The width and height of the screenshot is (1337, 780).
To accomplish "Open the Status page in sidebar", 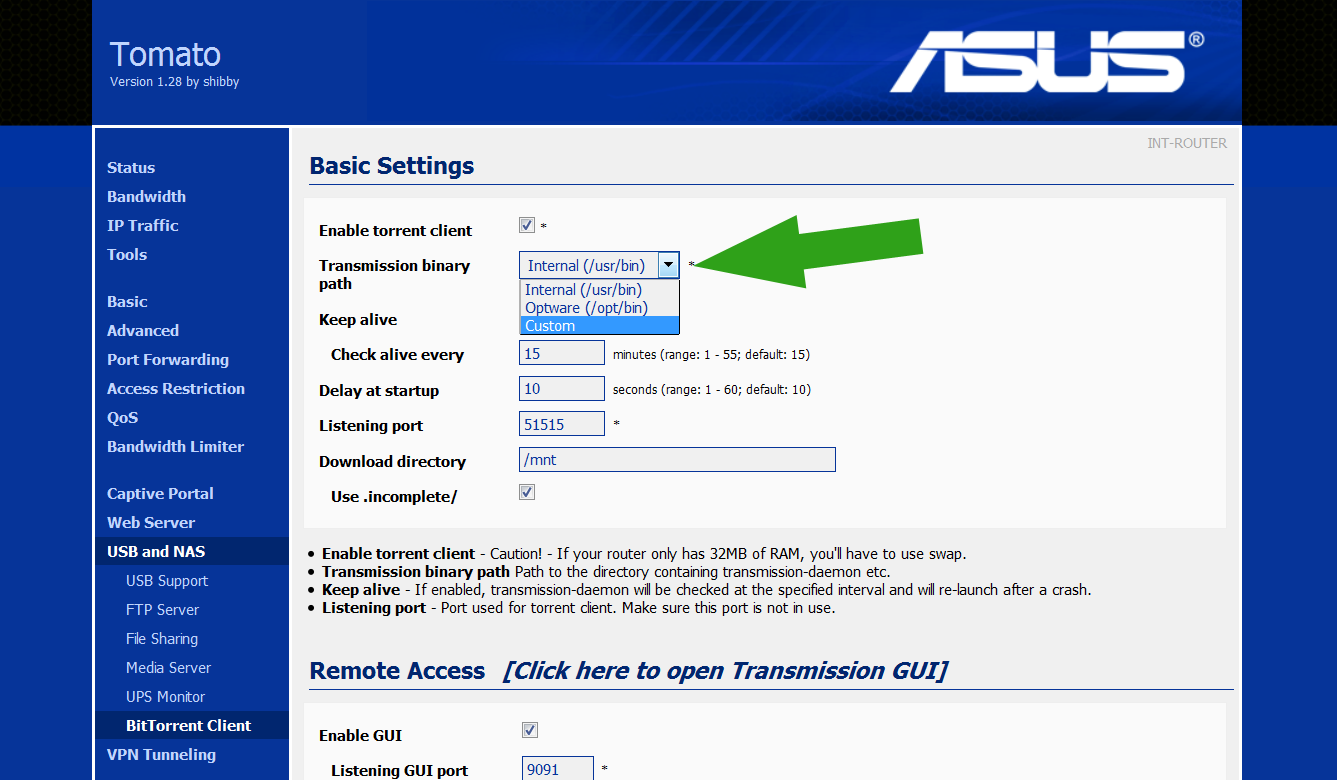I will pos(131,168).
